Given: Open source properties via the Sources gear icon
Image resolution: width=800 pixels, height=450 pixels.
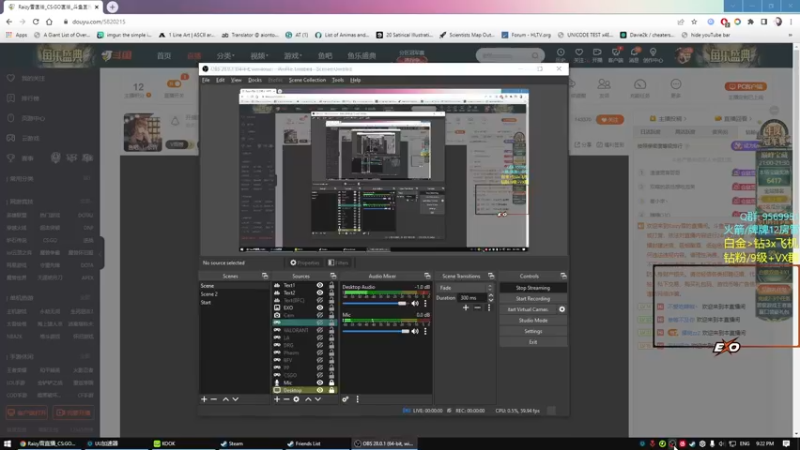Looking at the screenshot, I should click(x=296, y=399).
